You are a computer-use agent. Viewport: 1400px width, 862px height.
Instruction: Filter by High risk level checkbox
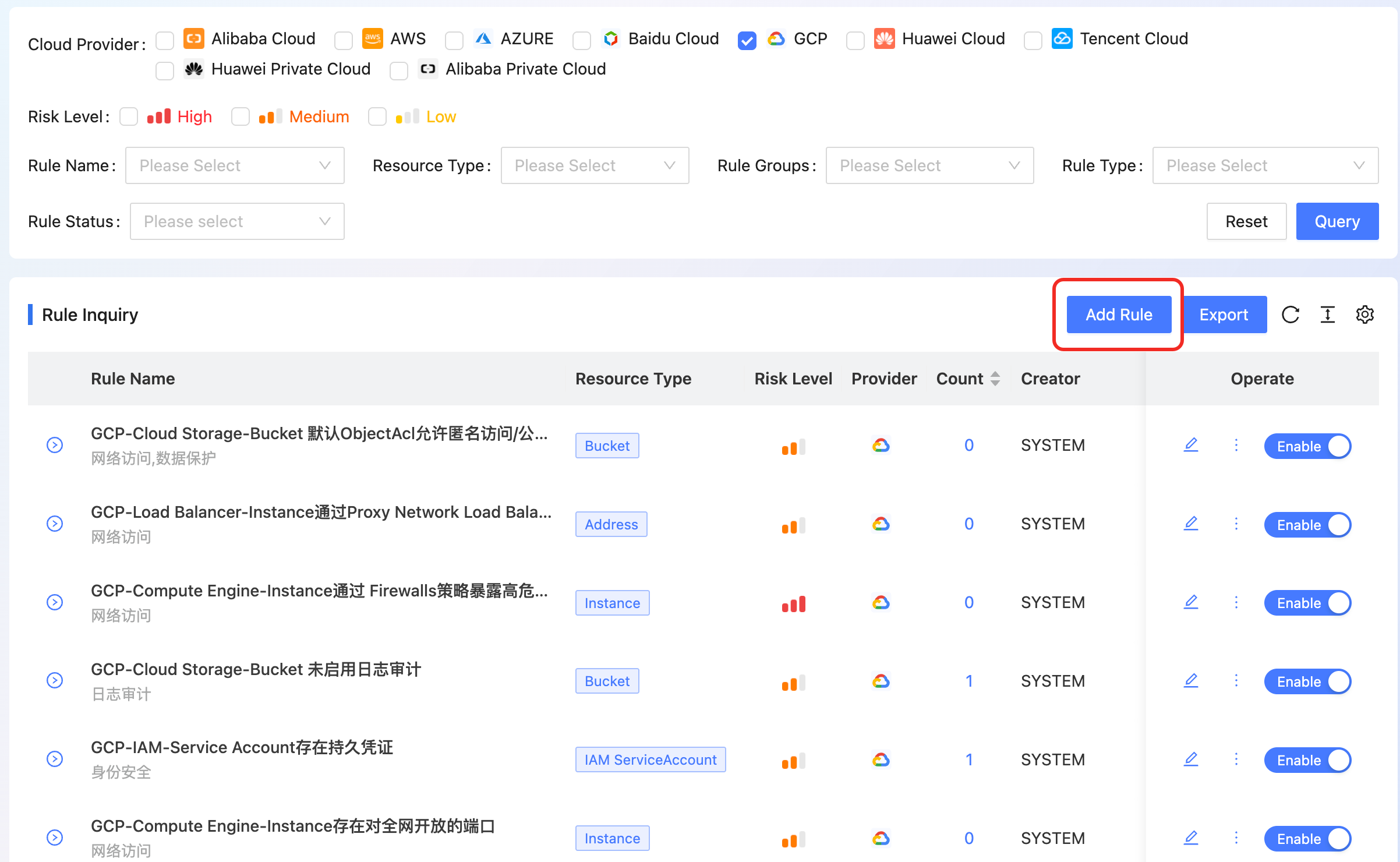129,116
